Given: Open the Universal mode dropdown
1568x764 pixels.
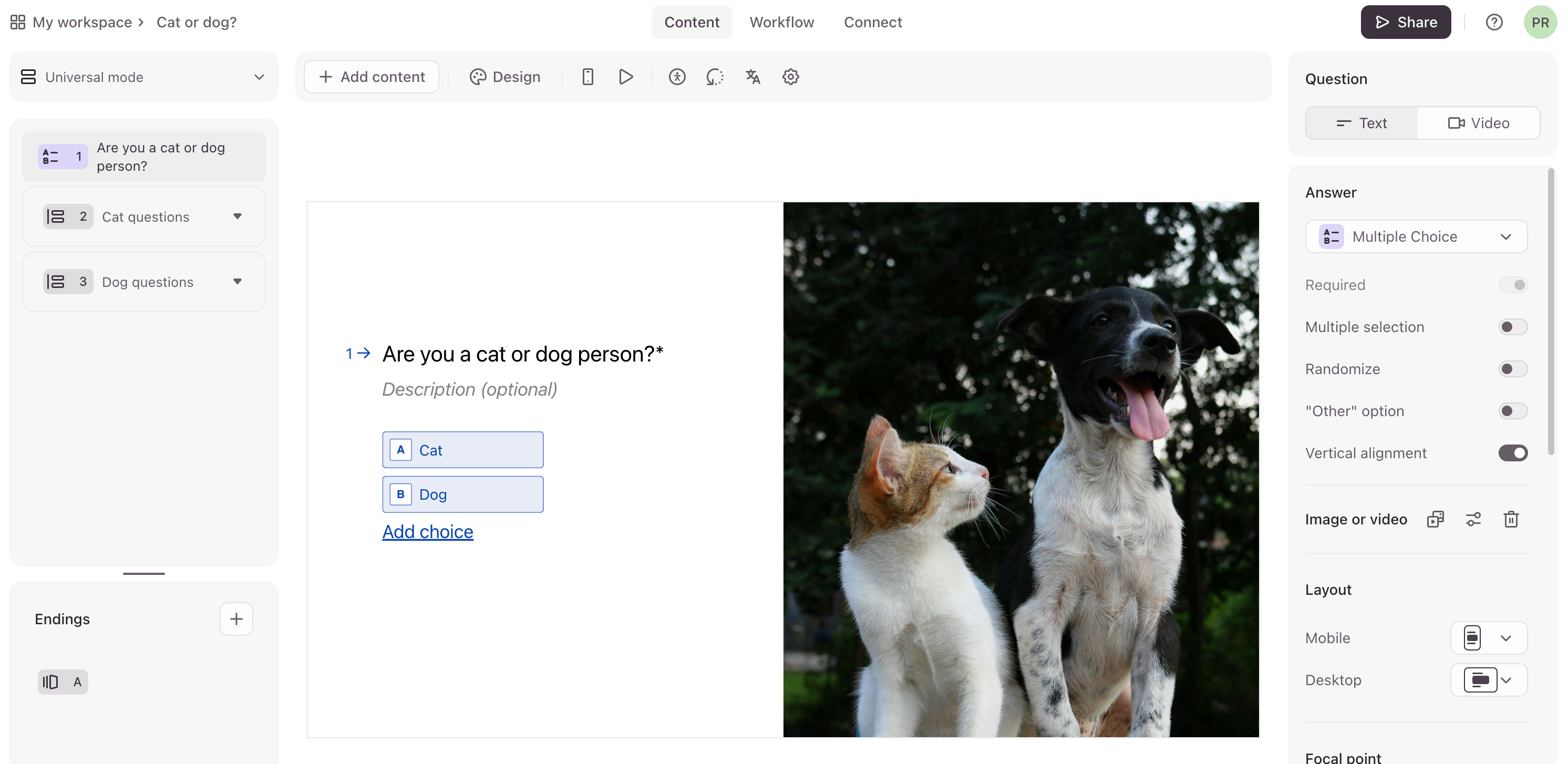Looking at the screenshot, I should point(143,77).
